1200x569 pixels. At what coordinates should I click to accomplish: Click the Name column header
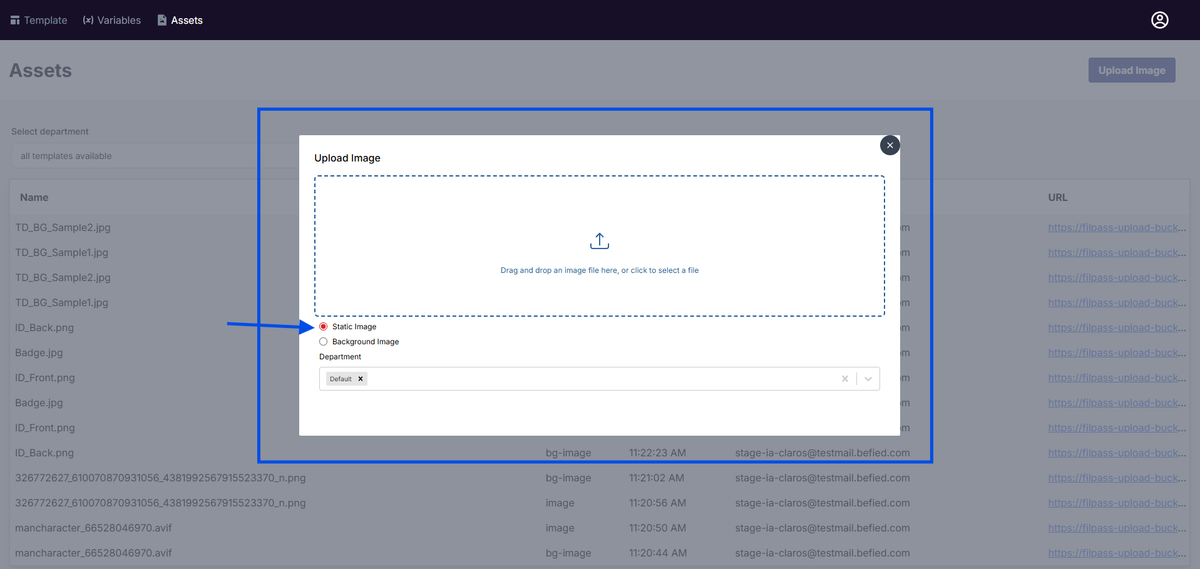[34, 198]
